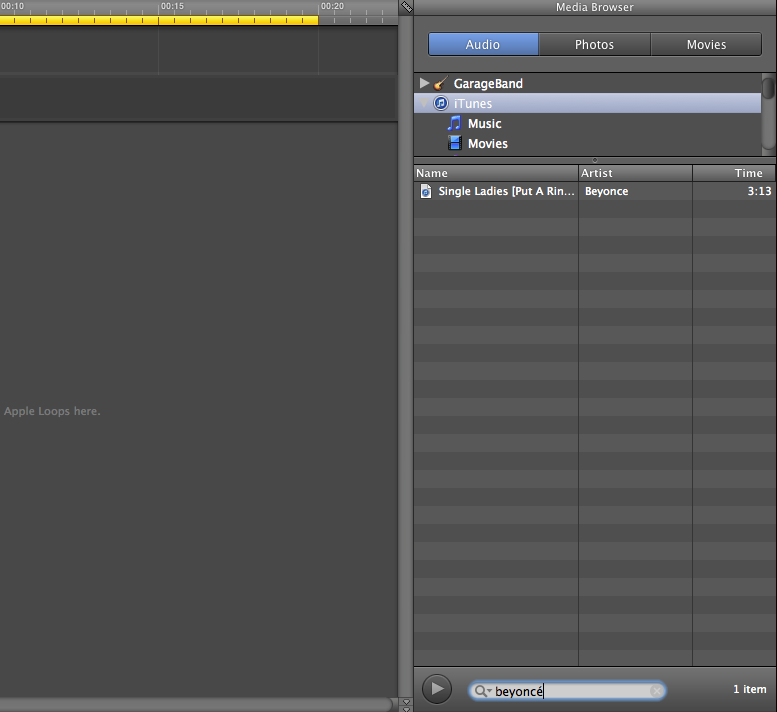Click the Single Ladies audio file icon
Image resolution: width=777 pixels, height=712 pixels.
point(426,191)
